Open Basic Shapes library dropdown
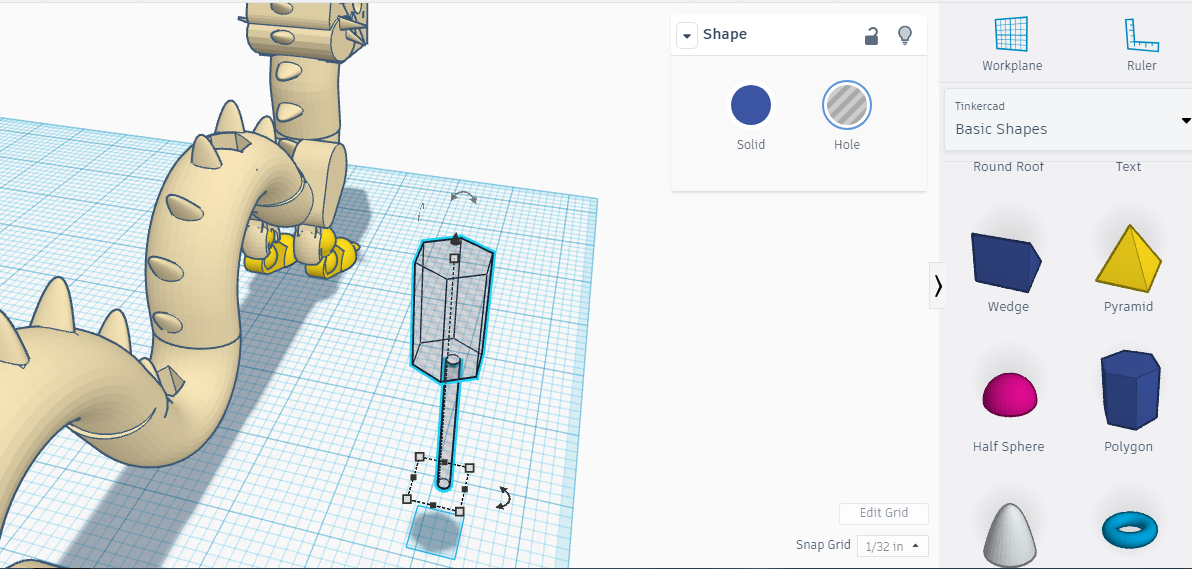 (1068, 119)
